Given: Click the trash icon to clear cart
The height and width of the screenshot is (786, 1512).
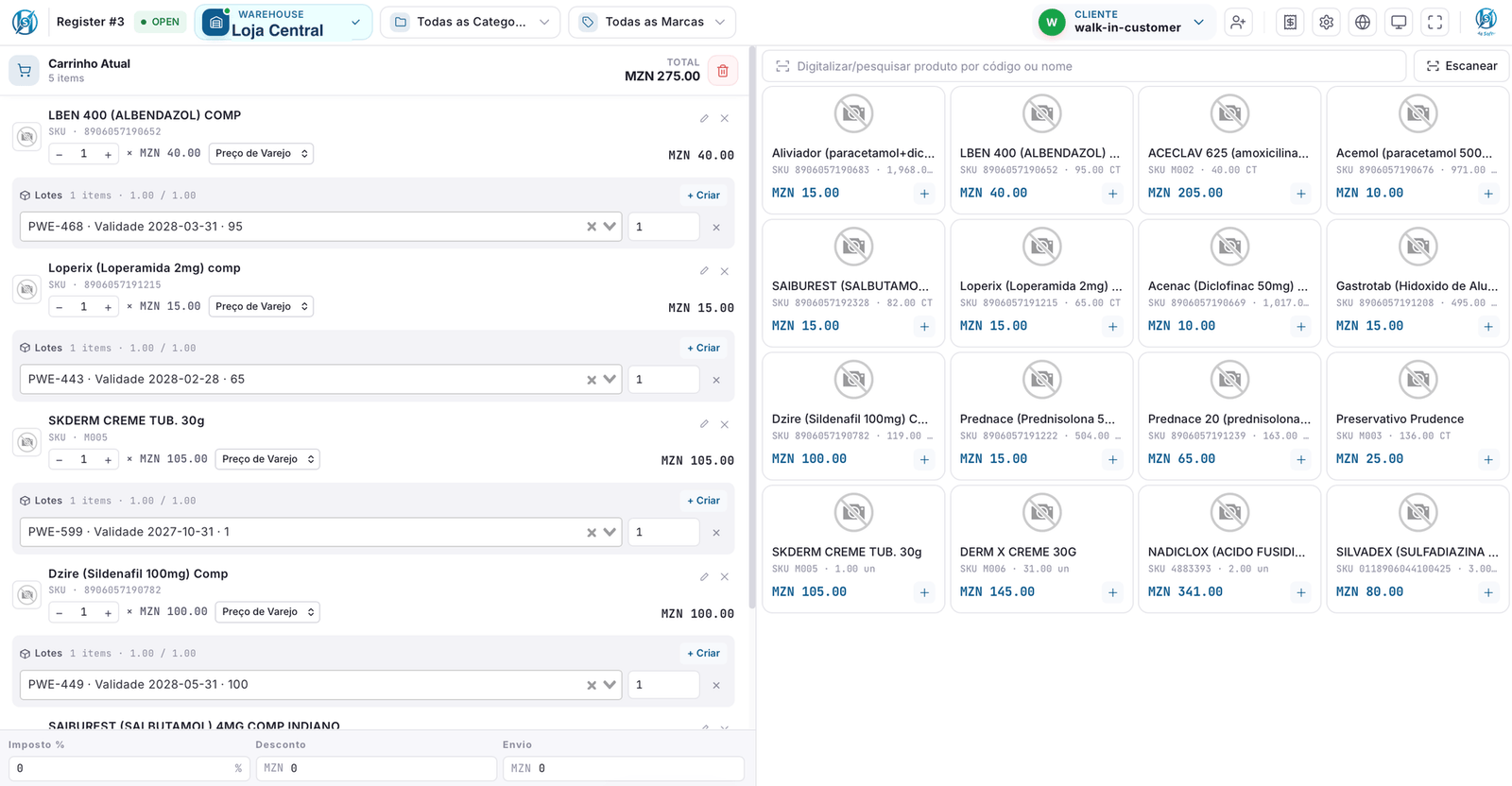Looking at the screenshot, I should [x=723, y=71].
